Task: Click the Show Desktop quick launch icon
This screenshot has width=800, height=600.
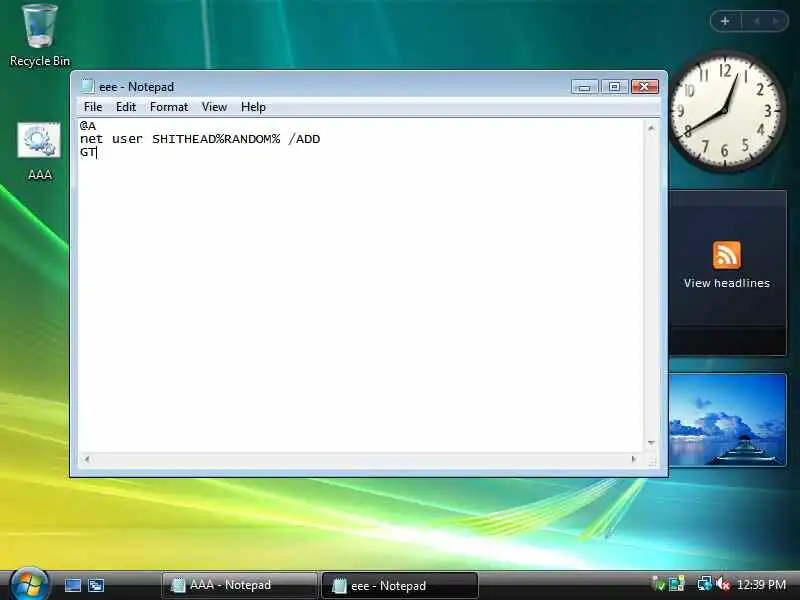Action: [x=72, y=585]
